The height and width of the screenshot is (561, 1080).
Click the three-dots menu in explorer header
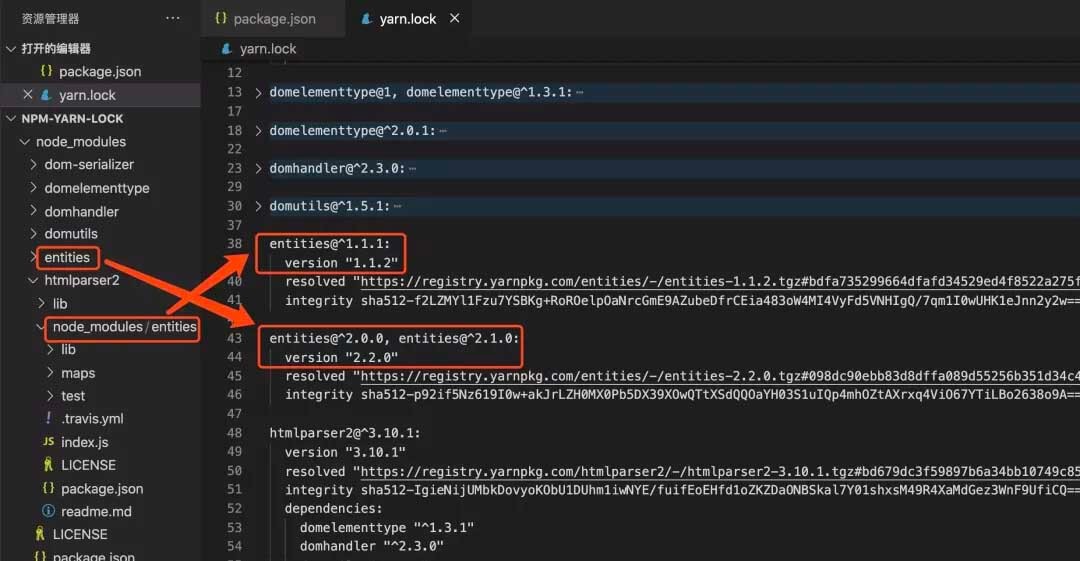coord(173,18)
